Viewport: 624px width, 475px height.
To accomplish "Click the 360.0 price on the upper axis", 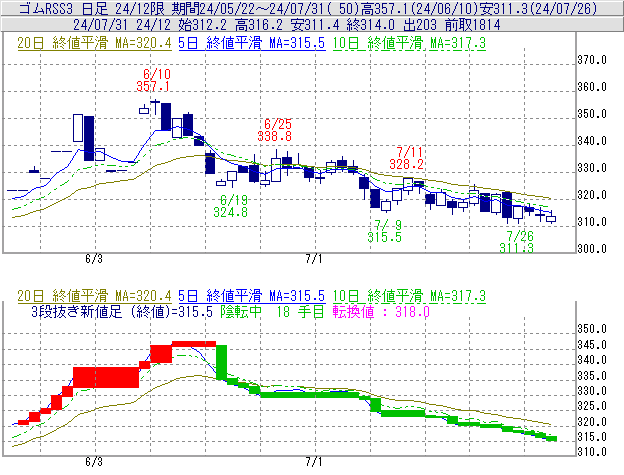I will click(592, 87).
